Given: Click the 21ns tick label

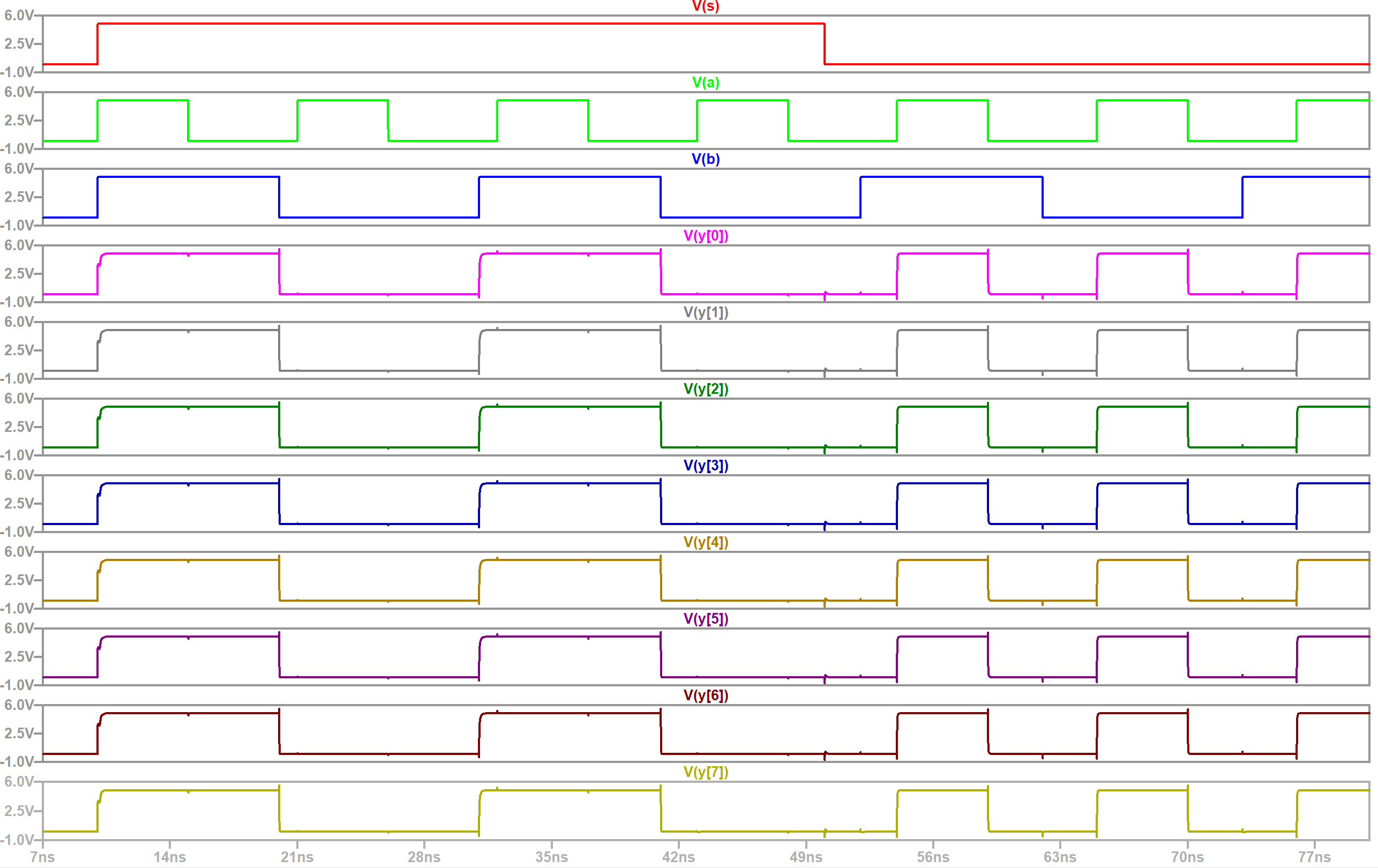Looking at the screenshot, I should point(297,857).
